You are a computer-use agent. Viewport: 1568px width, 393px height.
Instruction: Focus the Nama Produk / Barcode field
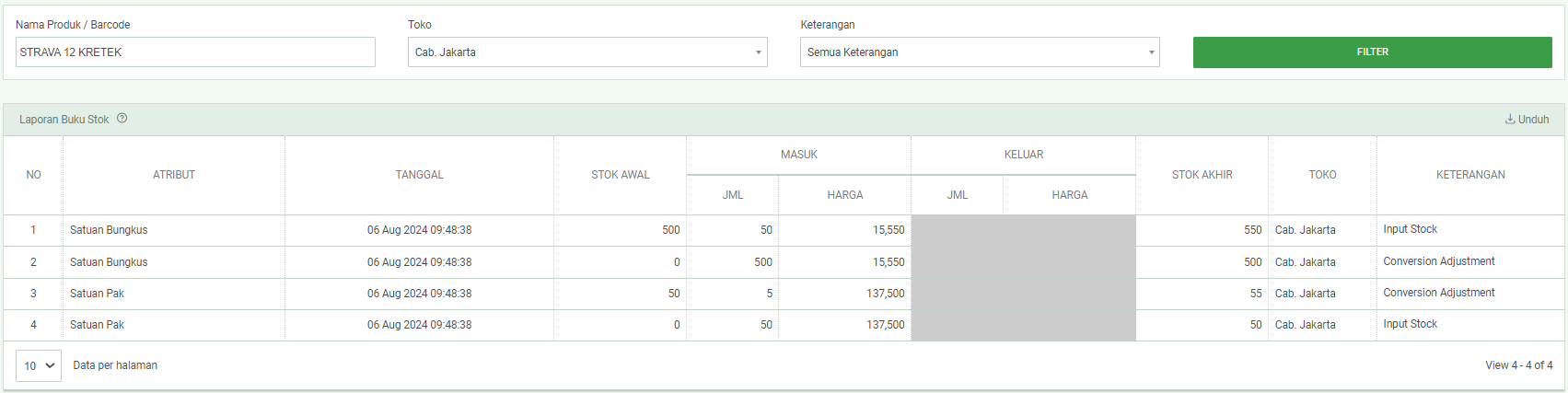point(195,52)
